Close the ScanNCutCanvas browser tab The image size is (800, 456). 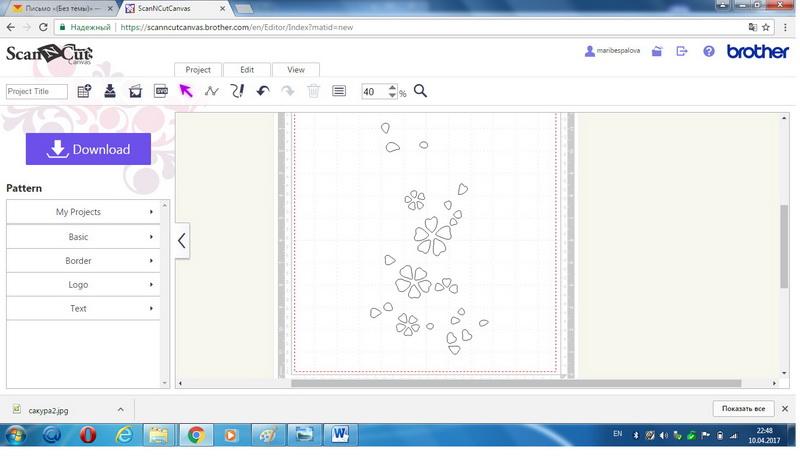(222, 9)
